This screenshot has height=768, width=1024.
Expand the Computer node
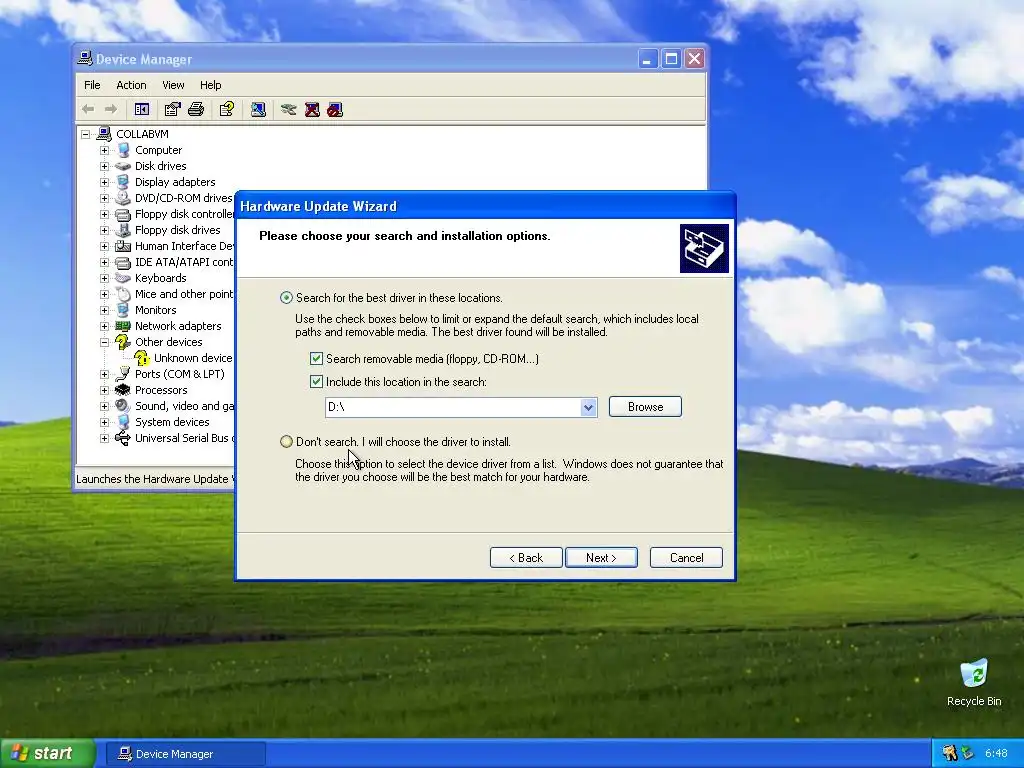point(104,150)
